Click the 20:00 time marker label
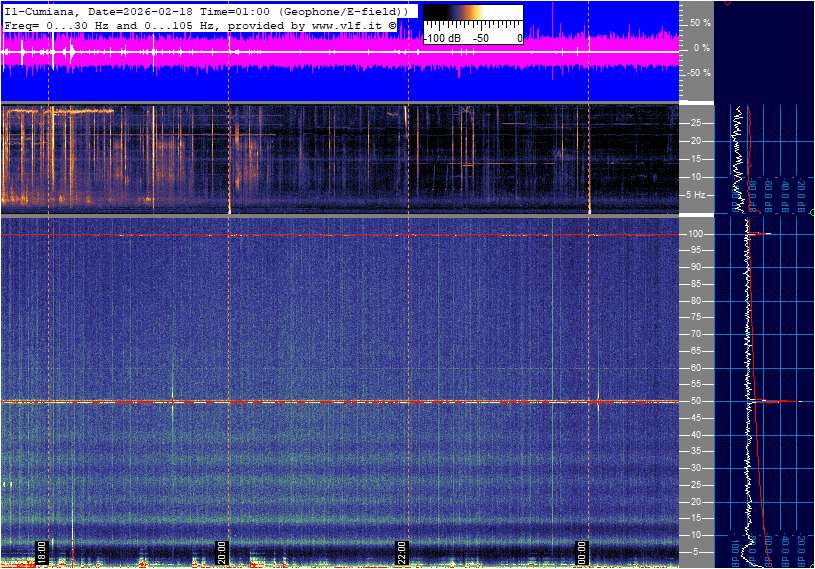The width and height of the screenshot is (815, 569). coord(222,552)
